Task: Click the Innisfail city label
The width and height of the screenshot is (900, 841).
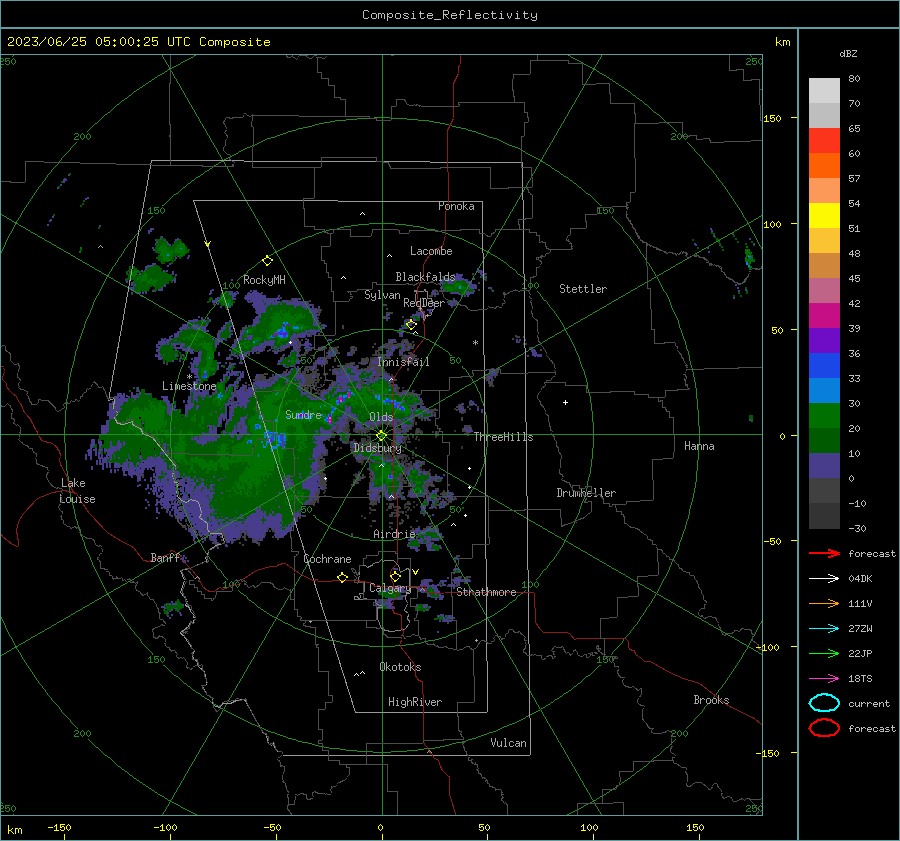Action: (403, 362)
